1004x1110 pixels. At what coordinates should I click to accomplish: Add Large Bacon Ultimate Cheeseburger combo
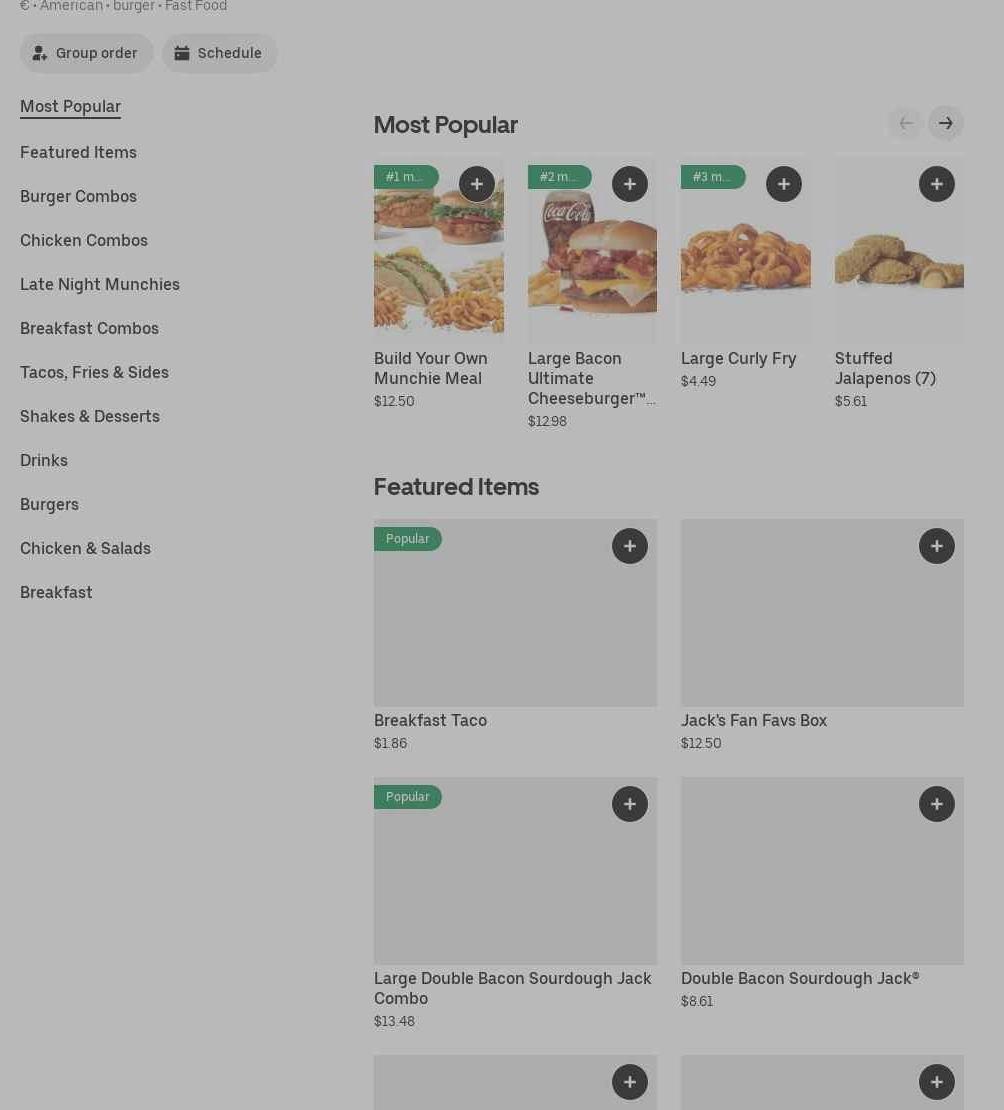point(629,184)
